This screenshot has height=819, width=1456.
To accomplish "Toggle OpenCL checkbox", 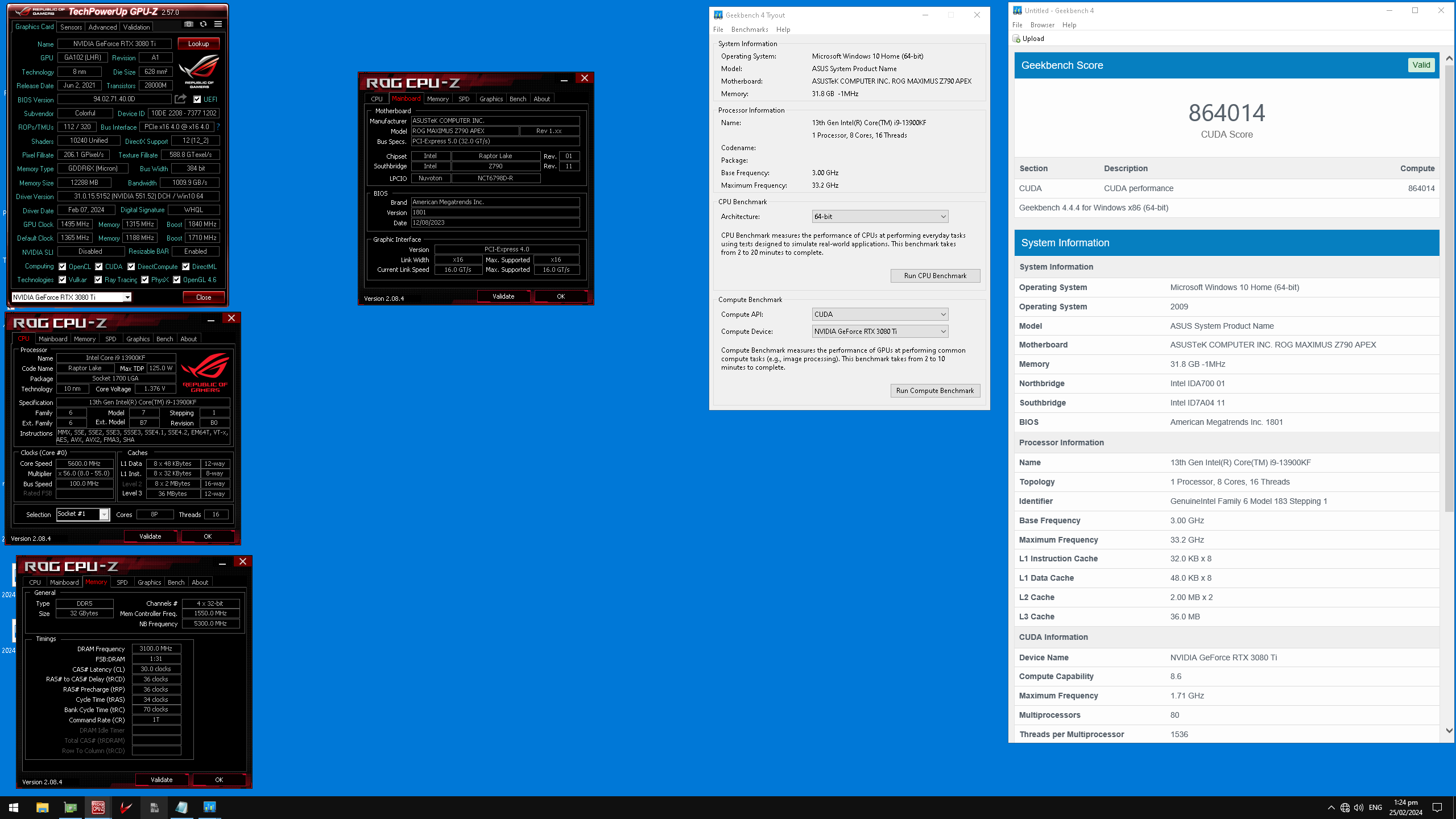I will pos(63,267).
